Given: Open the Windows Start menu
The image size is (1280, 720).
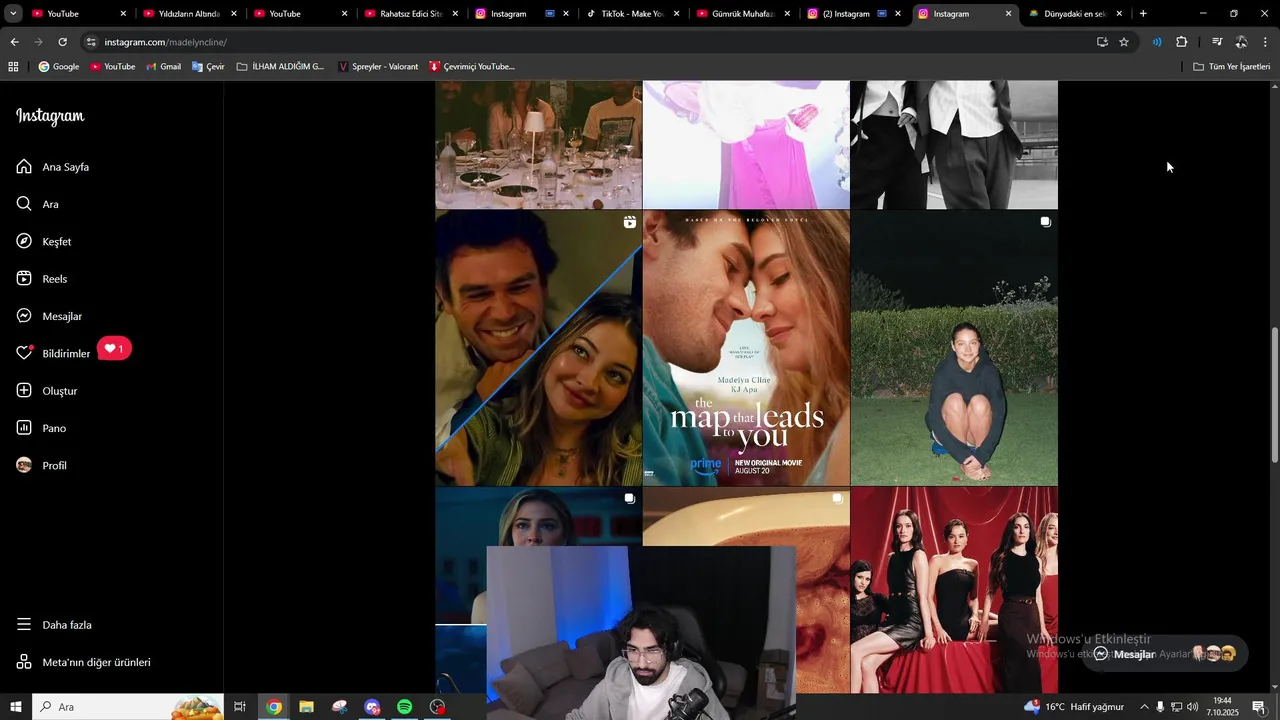Looking at the screenshot, I should point(15,707).
